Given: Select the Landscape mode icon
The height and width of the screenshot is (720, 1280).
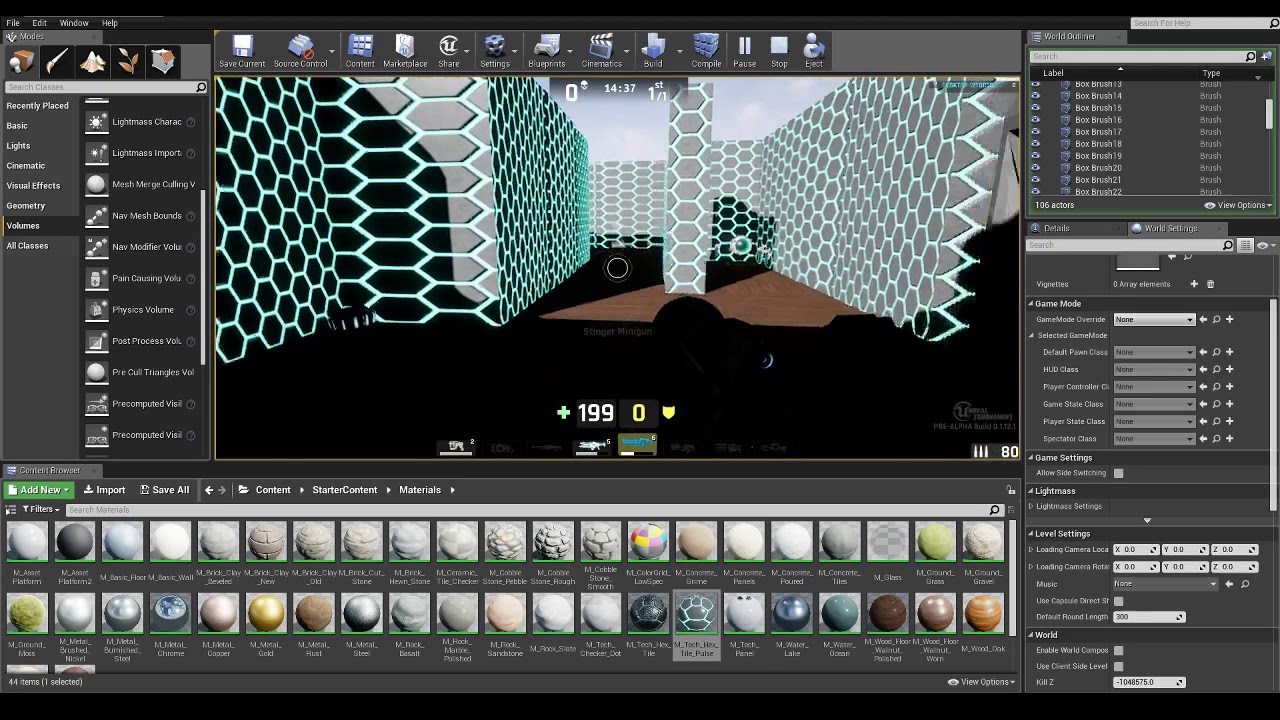Looking at the screenshot, I should point(93,62).
